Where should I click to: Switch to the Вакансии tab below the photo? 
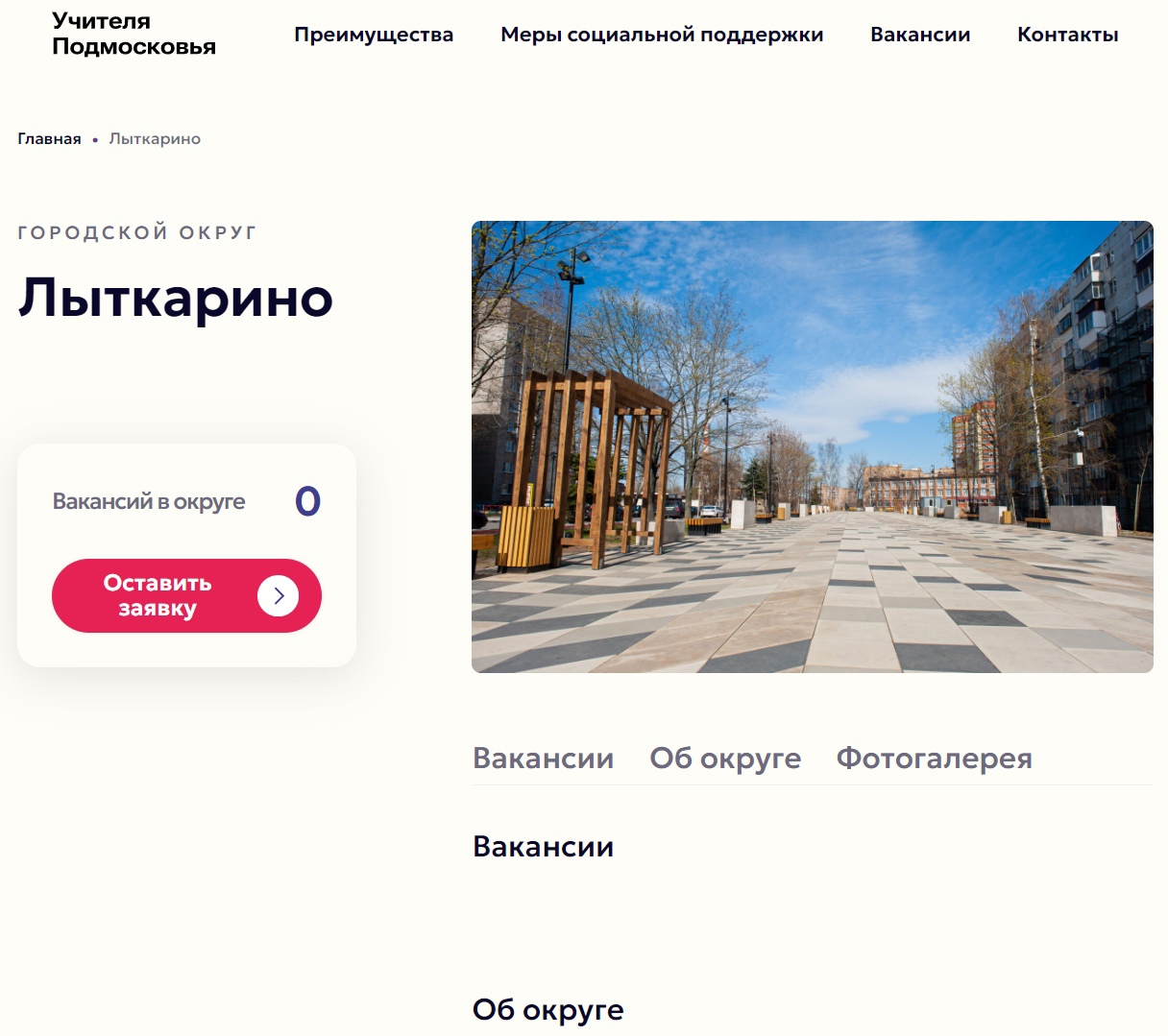click(x=543, y=758)
